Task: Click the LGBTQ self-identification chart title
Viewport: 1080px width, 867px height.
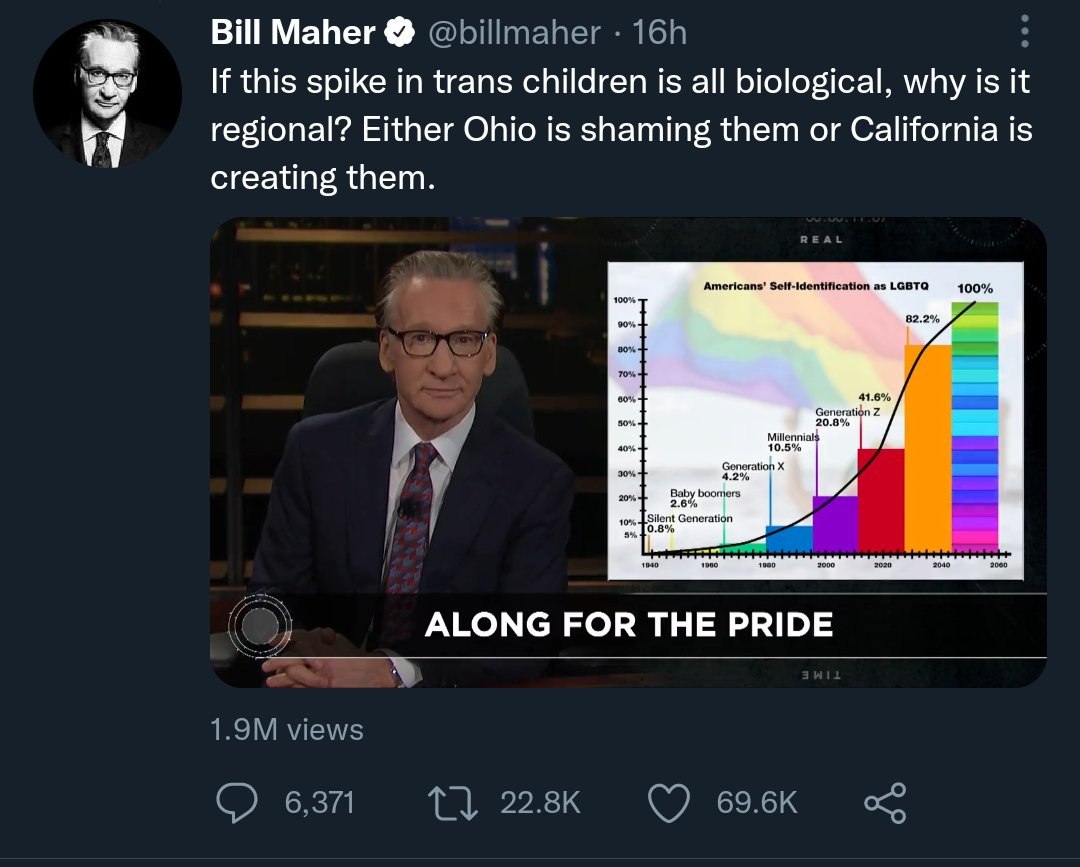Action: click(815, 286)
